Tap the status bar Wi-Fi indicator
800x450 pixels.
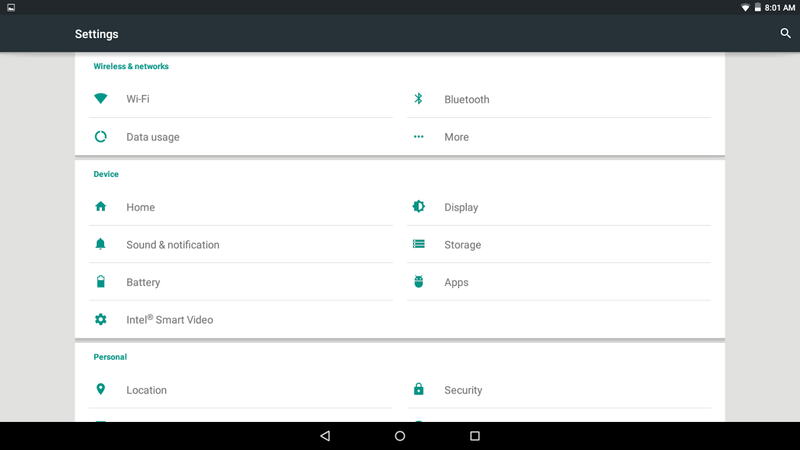click(745, 8)
